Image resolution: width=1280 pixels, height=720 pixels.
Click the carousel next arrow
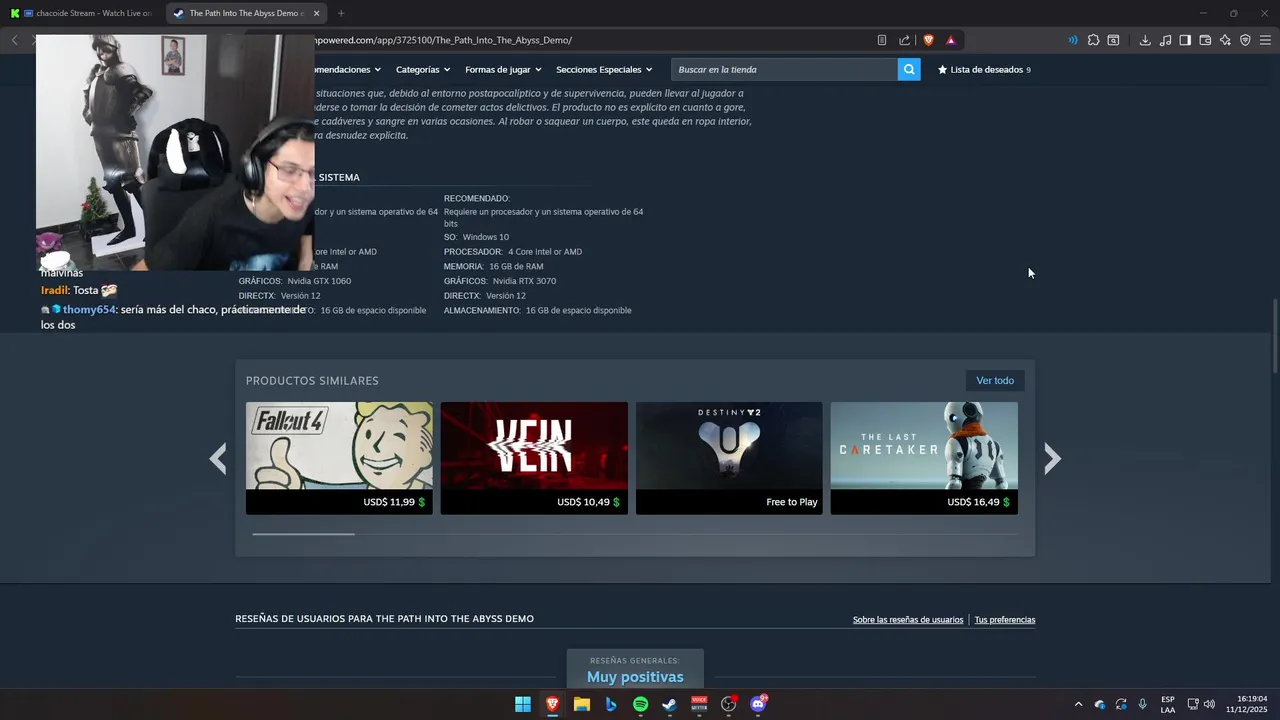pyautogui.click(x=1052, y=458)
